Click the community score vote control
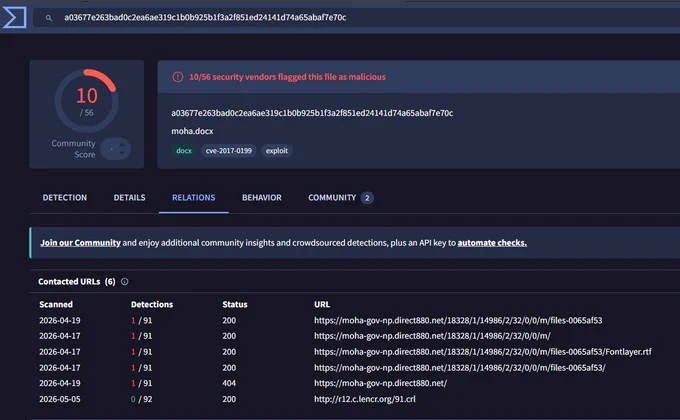 click(116, 149)
